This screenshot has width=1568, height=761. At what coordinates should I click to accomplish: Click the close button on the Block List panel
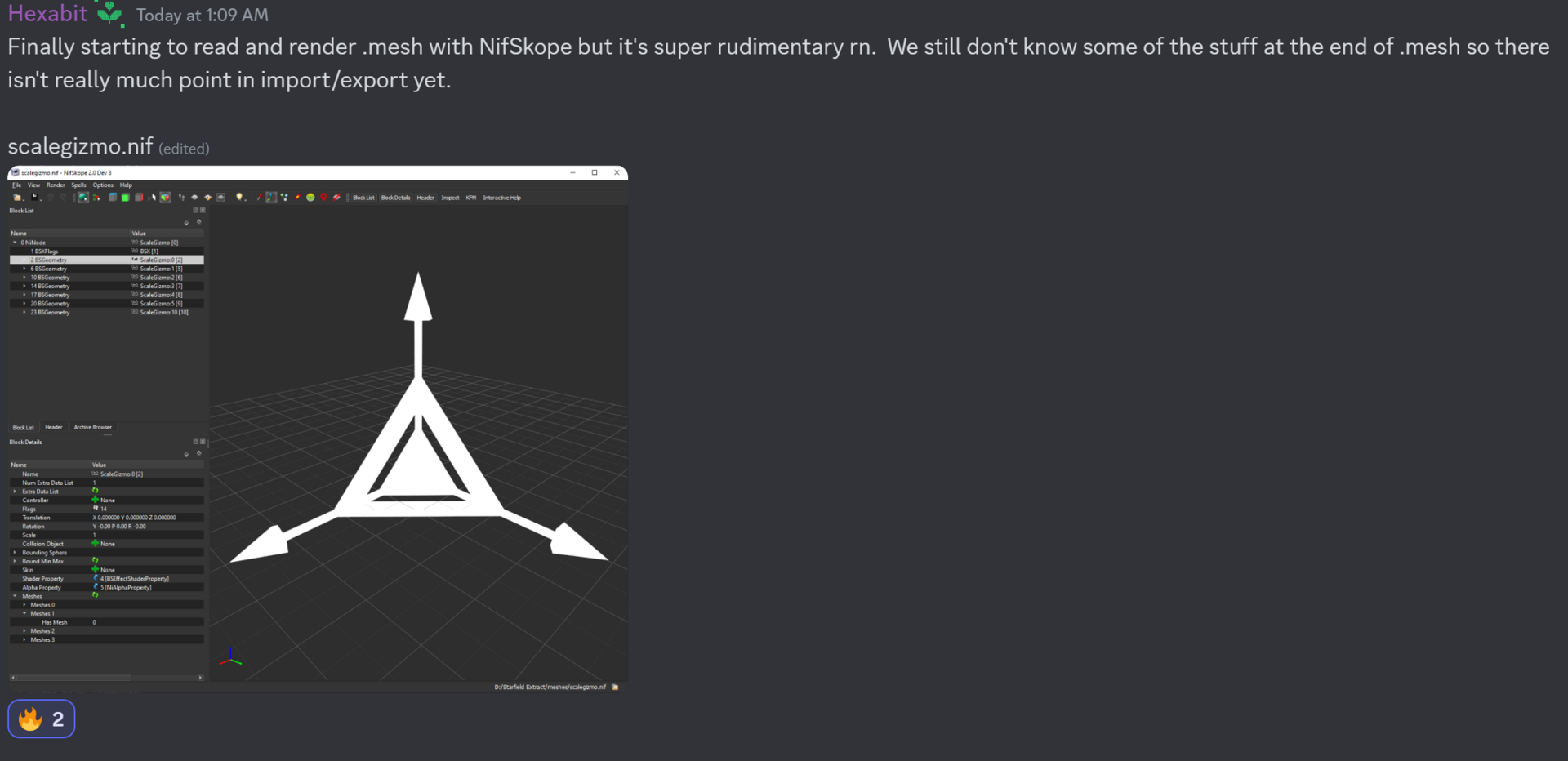click(203, 210)
